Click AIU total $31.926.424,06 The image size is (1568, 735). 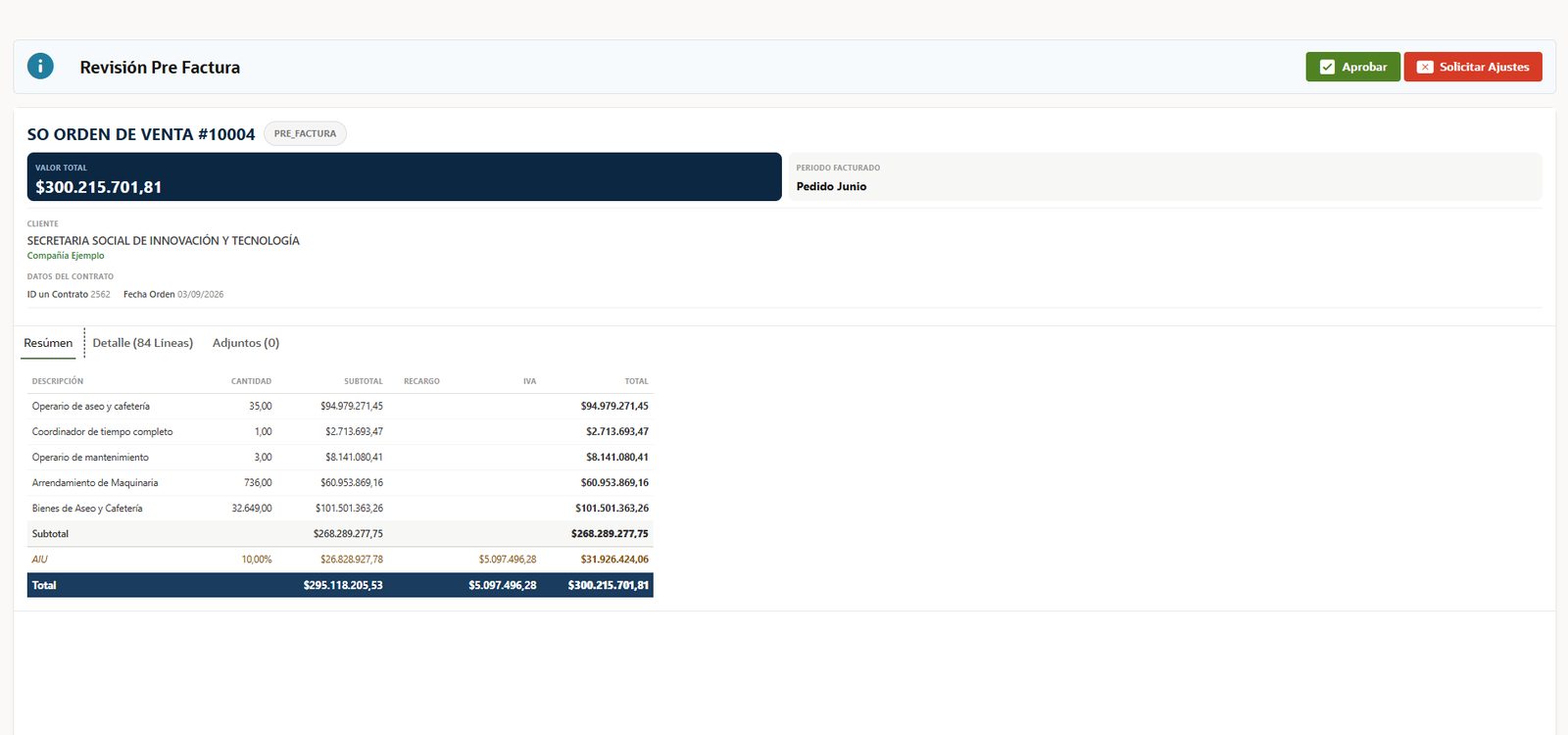tap(614, 560)
